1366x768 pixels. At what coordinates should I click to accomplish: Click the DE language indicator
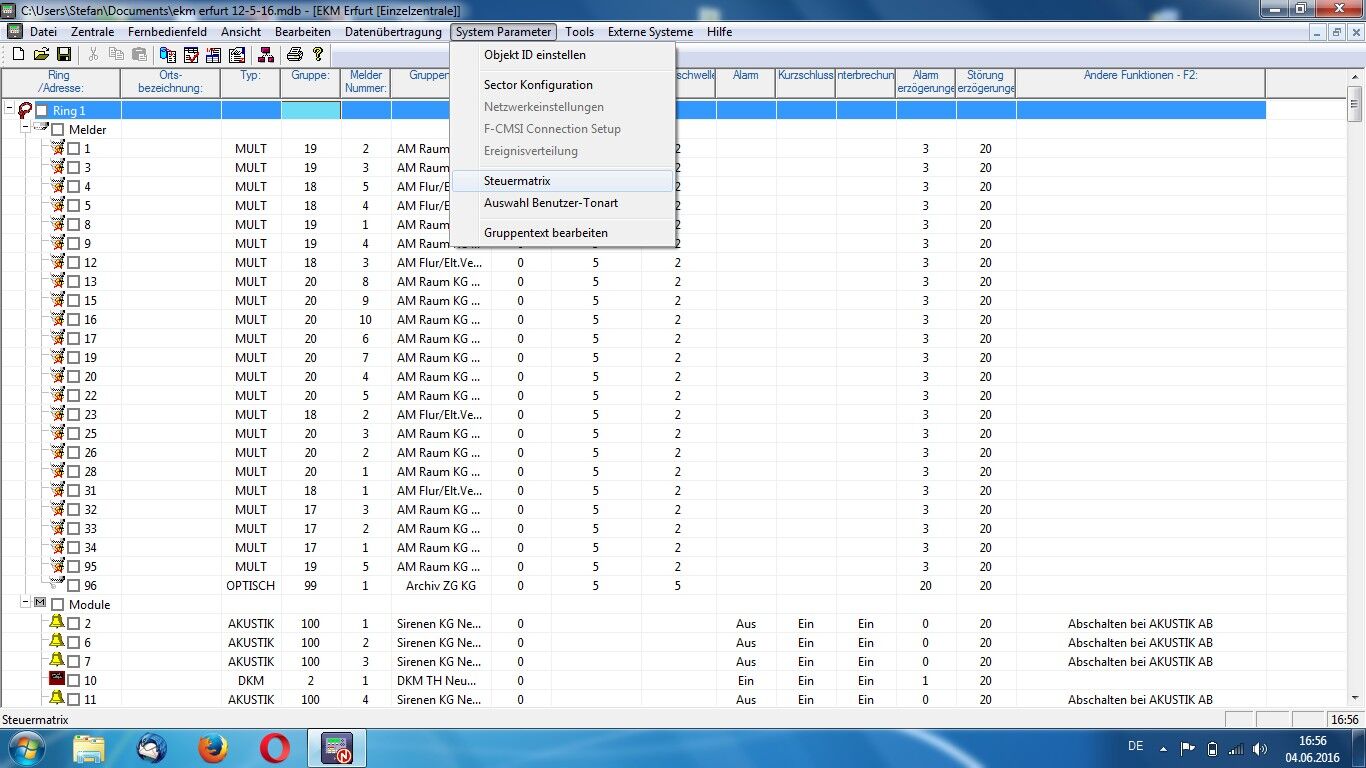tap(1135, 746)
